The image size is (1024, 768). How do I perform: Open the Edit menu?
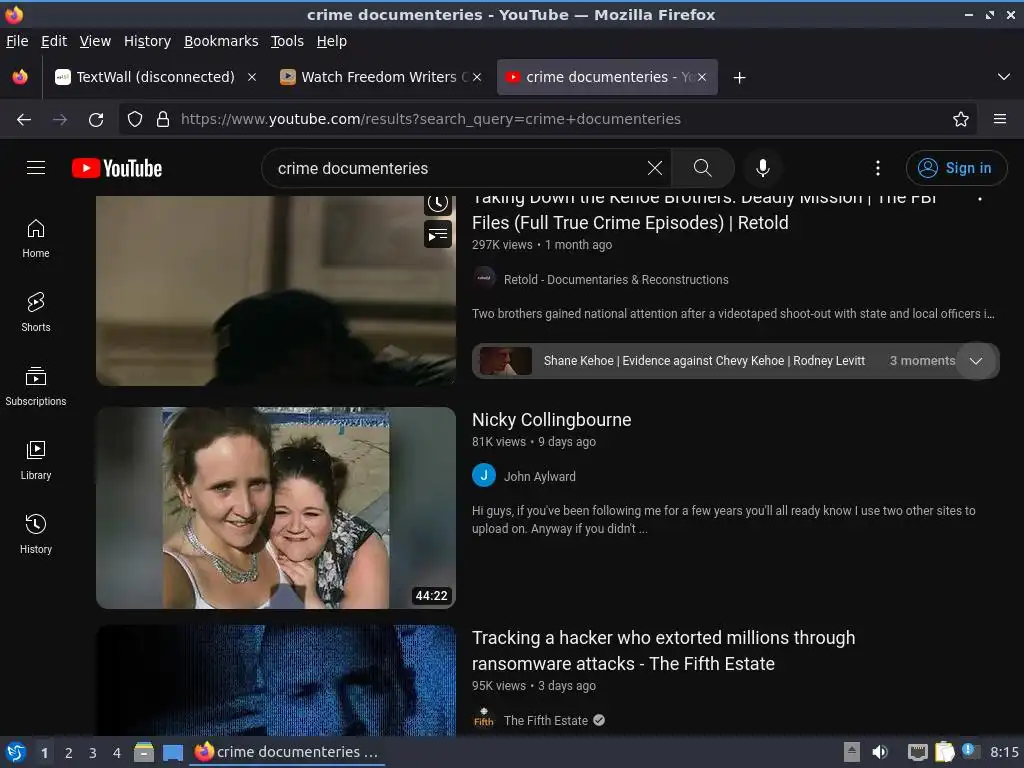point(54,41)
